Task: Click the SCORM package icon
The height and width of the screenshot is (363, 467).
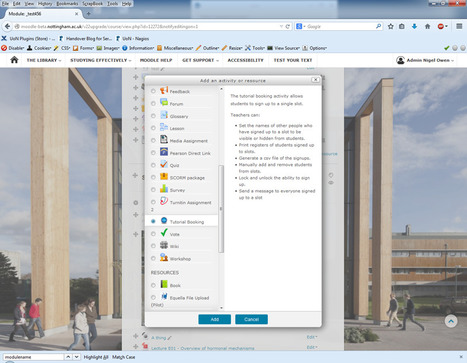Action: click(164, 176)
